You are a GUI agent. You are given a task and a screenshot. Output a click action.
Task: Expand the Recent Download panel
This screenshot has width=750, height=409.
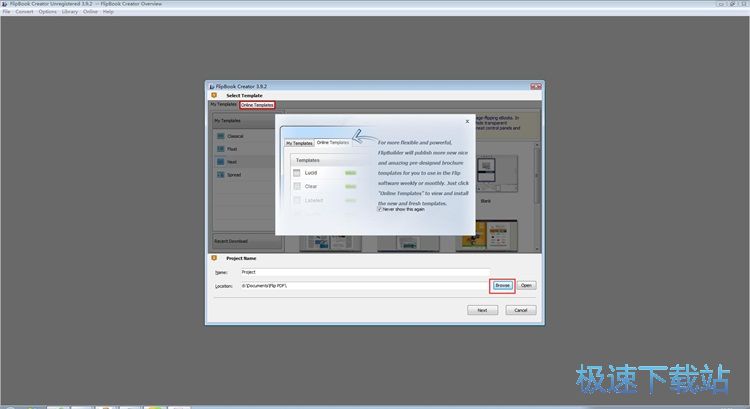pyautogui.click(x=247, y=241)
